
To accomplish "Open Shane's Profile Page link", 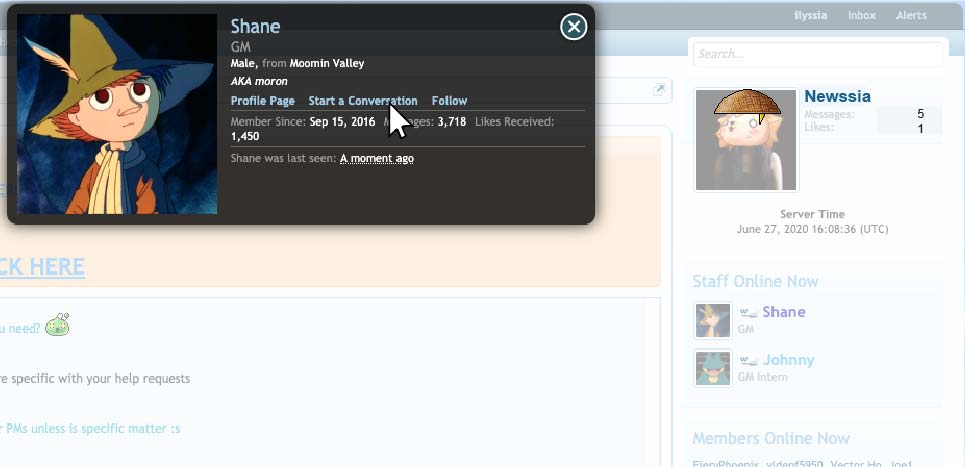I will click(262, 101).
